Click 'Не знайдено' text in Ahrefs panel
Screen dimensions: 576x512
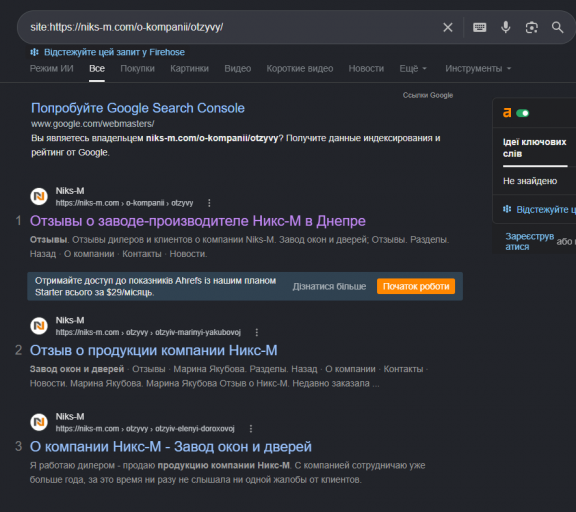click(x=530, y=181)
